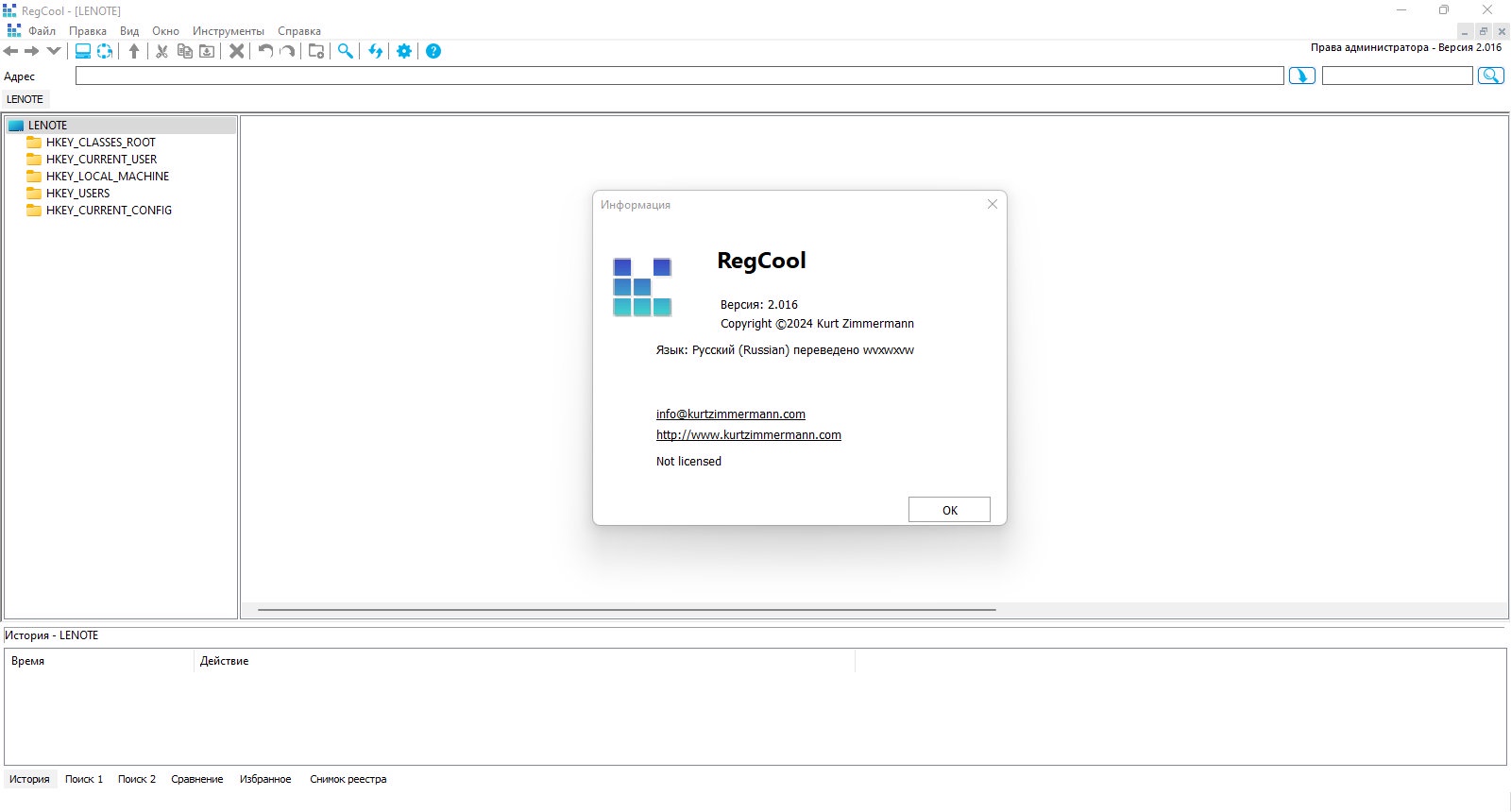Click the blue computer icon in the toolbar
Image resolution: width=1511 pixels, height=812 pixels.
point(83,51)
